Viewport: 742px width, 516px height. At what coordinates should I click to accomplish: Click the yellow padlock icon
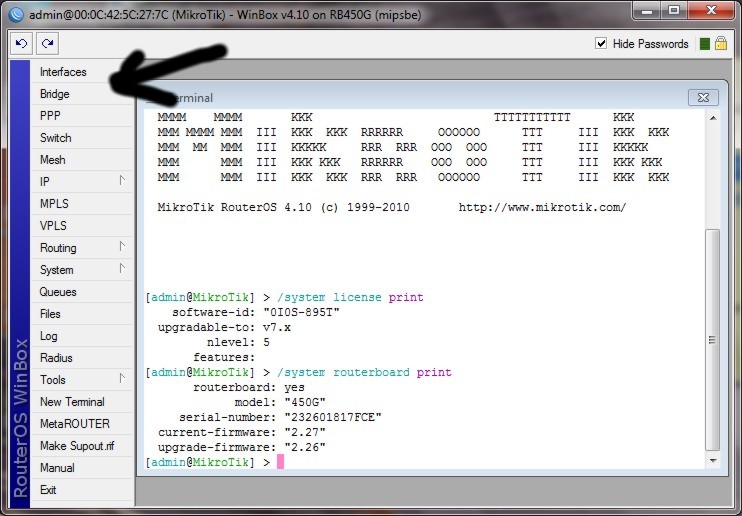721,44
